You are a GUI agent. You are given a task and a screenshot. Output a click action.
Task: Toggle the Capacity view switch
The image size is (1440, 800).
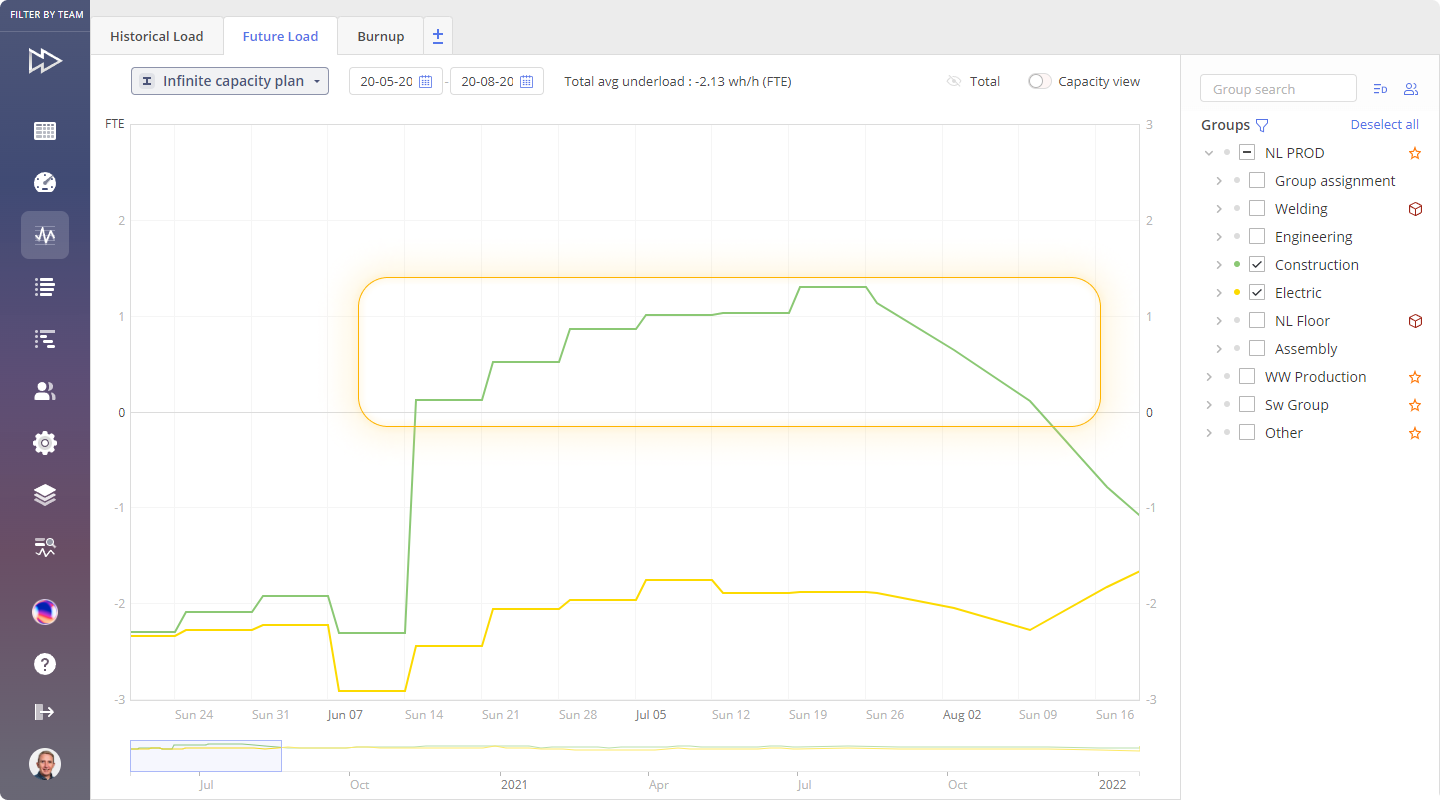[1041, 82]
